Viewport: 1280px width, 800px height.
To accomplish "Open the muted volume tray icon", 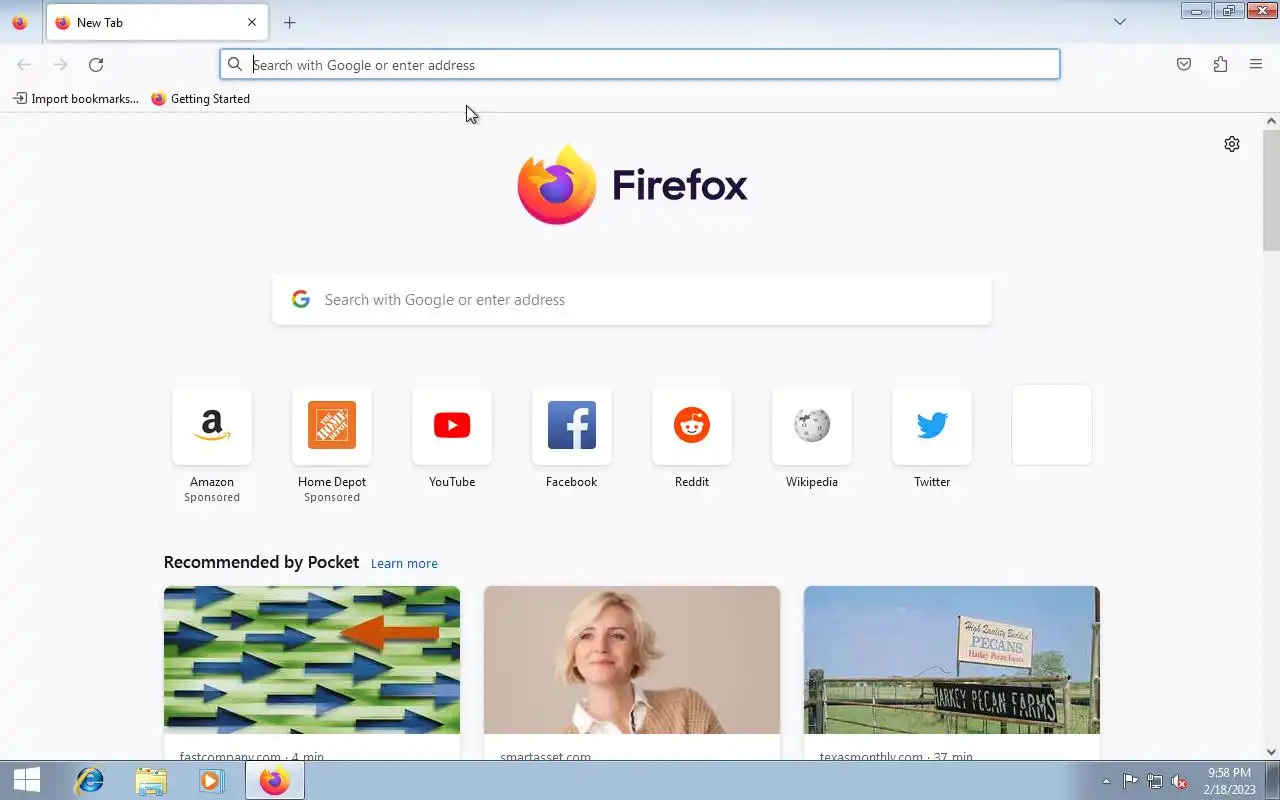I will 1180,782.
